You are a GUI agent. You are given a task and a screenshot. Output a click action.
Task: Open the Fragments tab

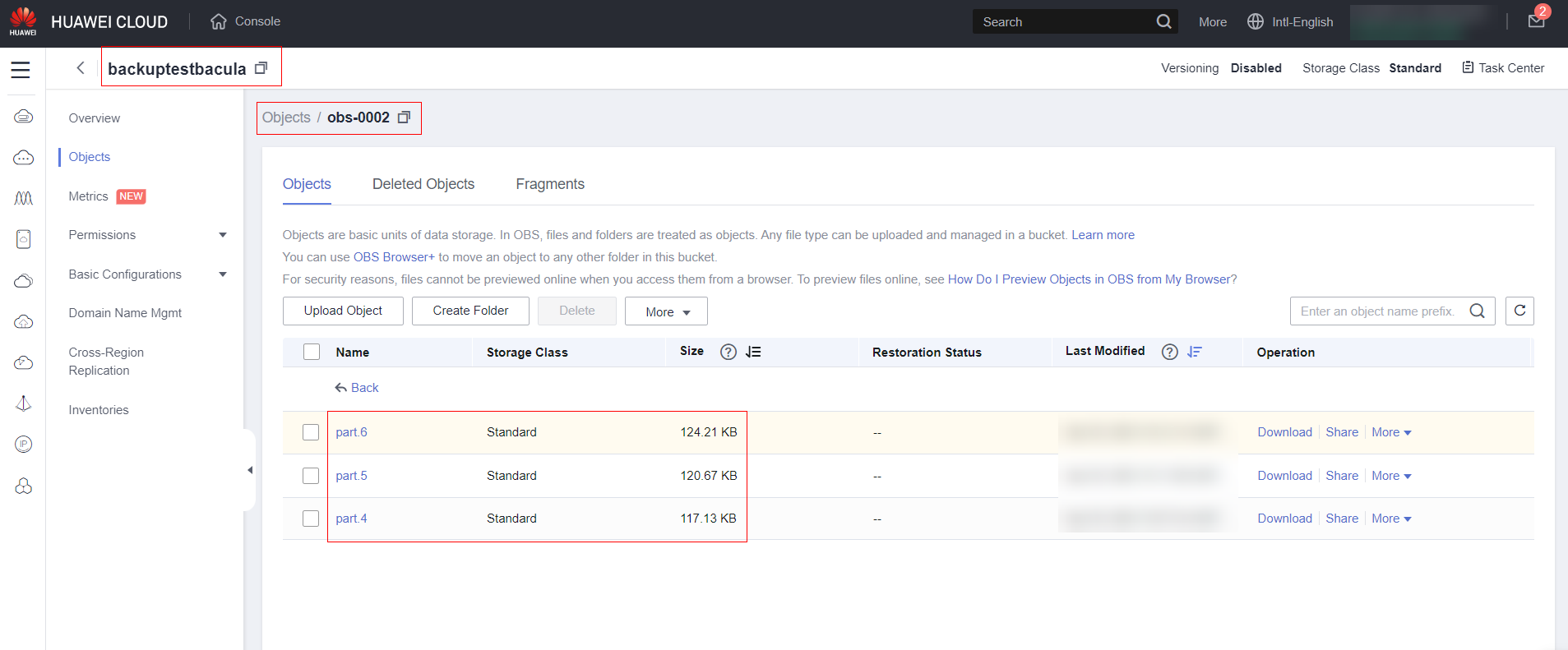pos(550,184)
